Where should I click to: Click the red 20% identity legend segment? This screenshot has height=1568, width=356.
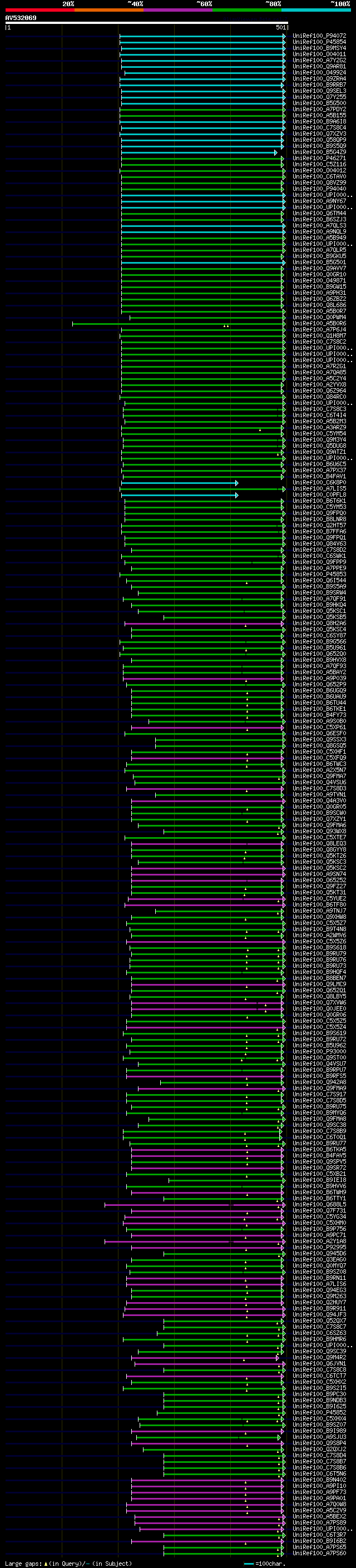(x=39, y=10)
